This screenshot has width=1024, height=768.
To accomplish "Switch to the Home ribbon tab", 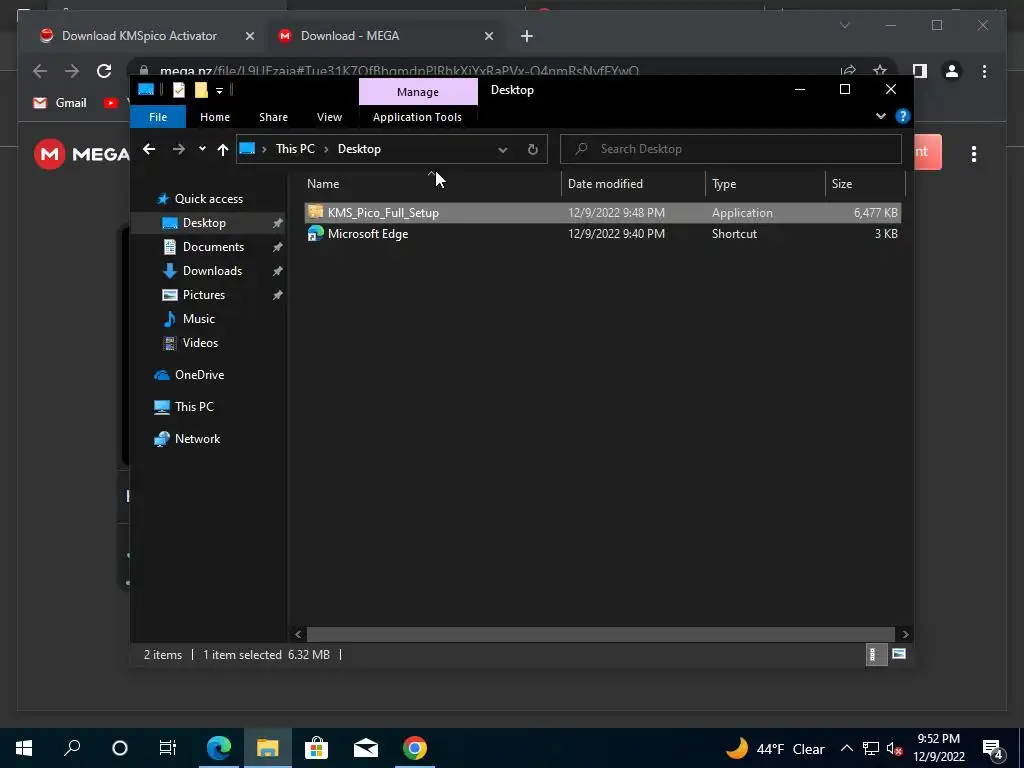I will click(215, 117).
